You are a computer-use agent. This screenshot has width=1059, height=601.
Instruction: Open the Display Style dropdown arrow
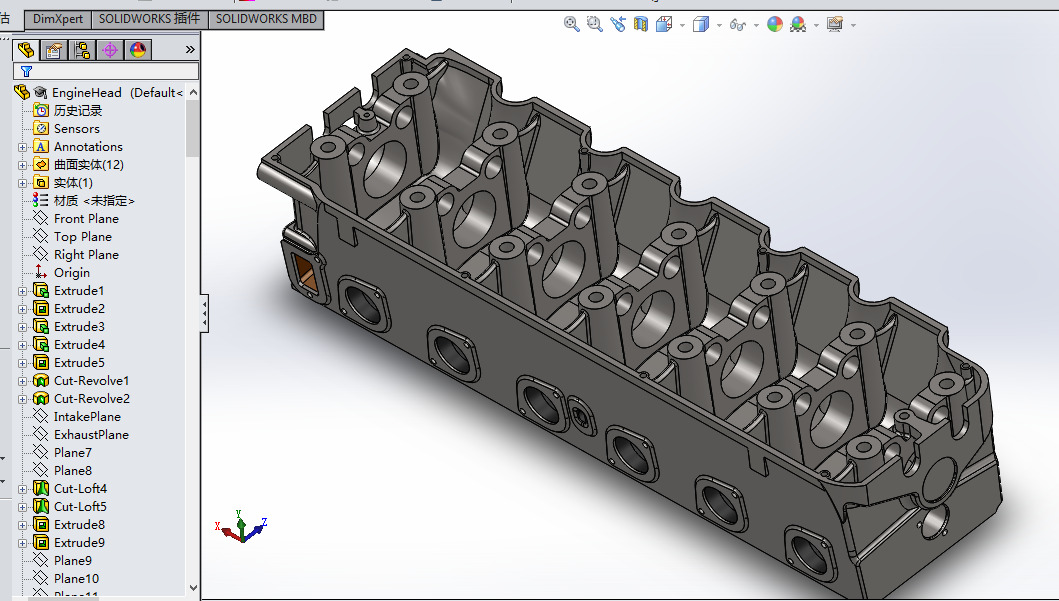click(719, 26)
